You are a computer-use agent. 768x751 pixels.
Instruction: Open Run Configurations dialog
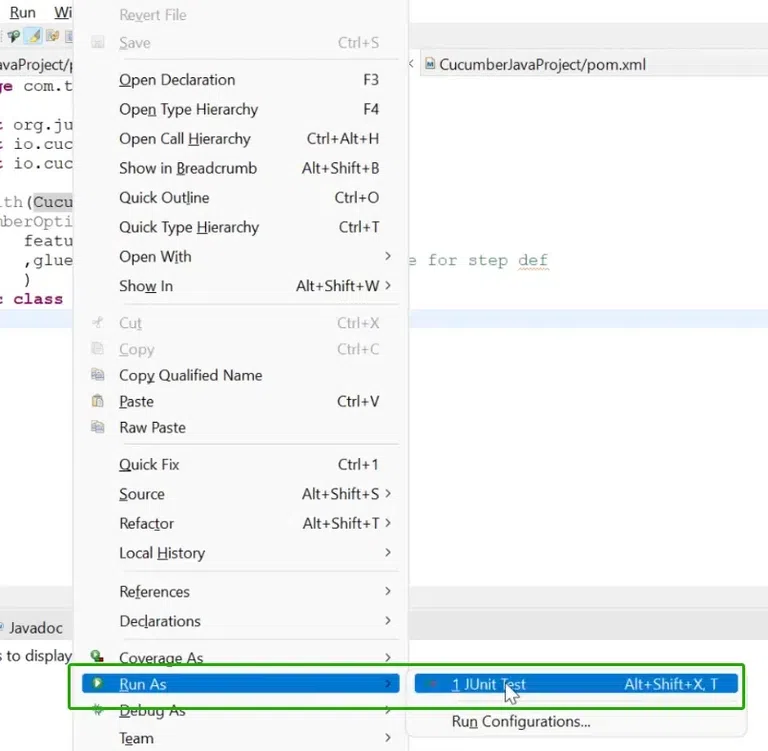(576, 721)
